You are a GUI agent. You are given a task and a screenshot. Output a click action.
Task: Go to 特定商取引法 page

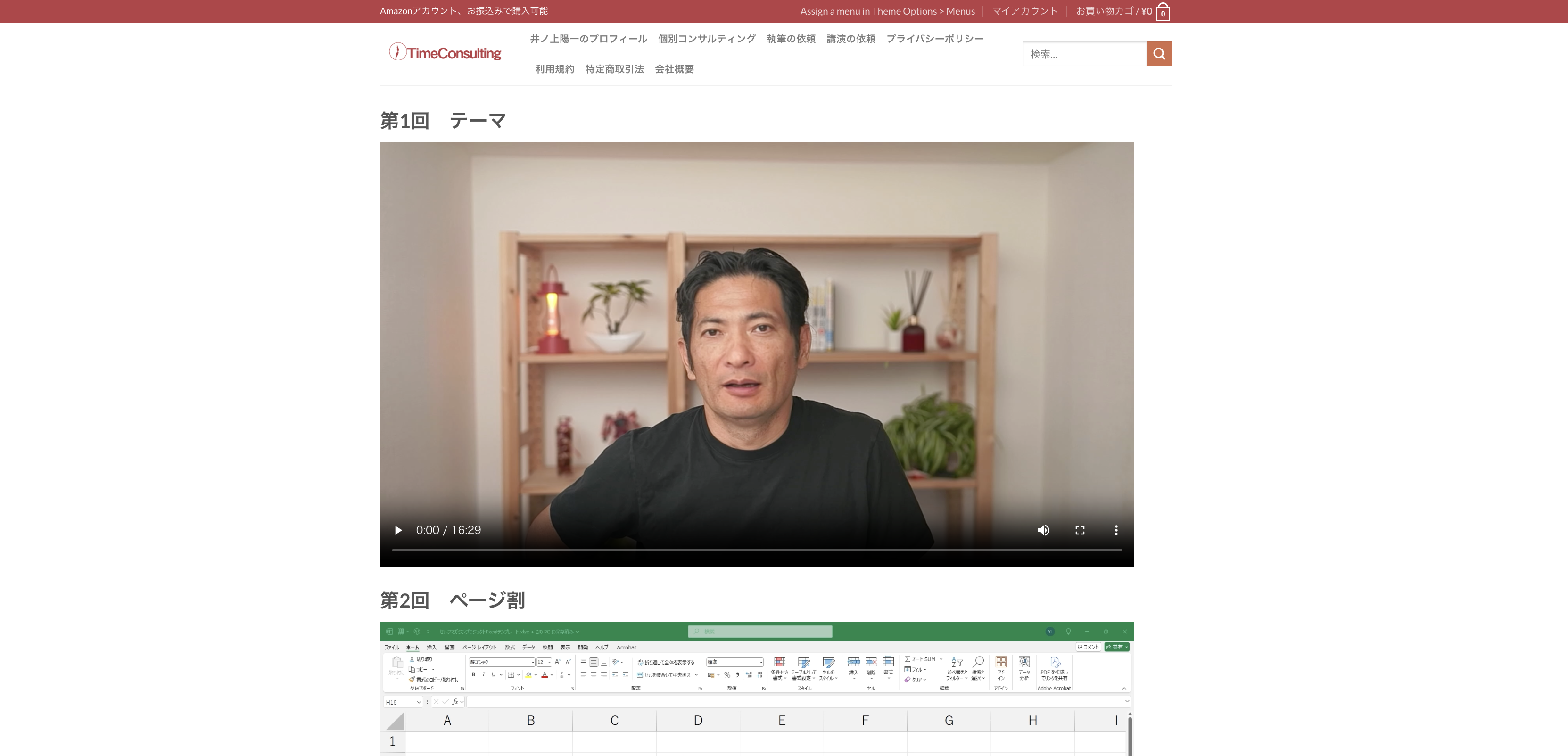(x=614, y=69)
